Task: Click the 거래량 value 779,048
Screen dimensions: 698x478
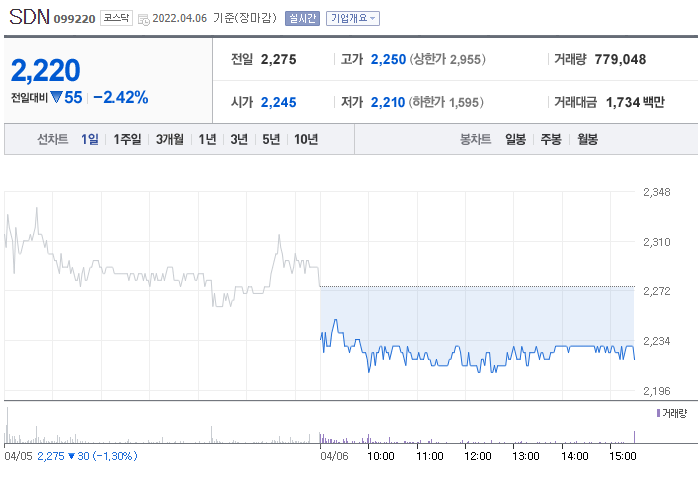Action: (620, 60)
